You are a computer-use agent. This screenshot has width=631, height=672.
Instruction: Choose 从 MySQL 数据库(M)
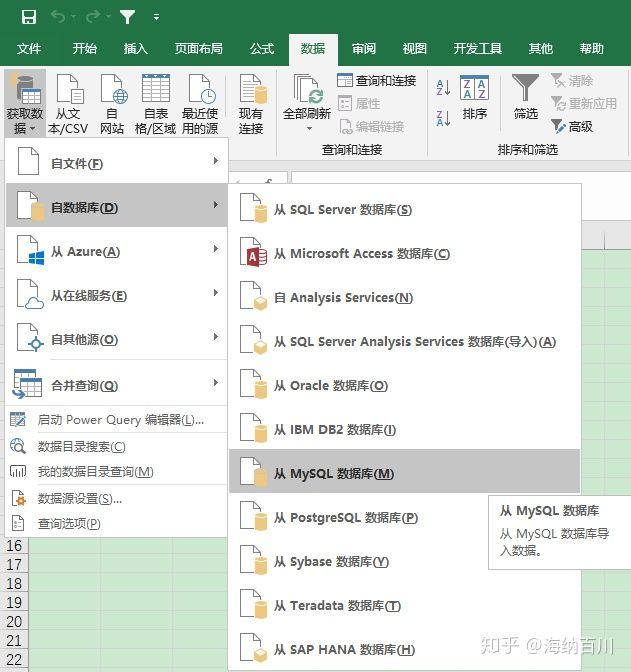tap(404, 471)
